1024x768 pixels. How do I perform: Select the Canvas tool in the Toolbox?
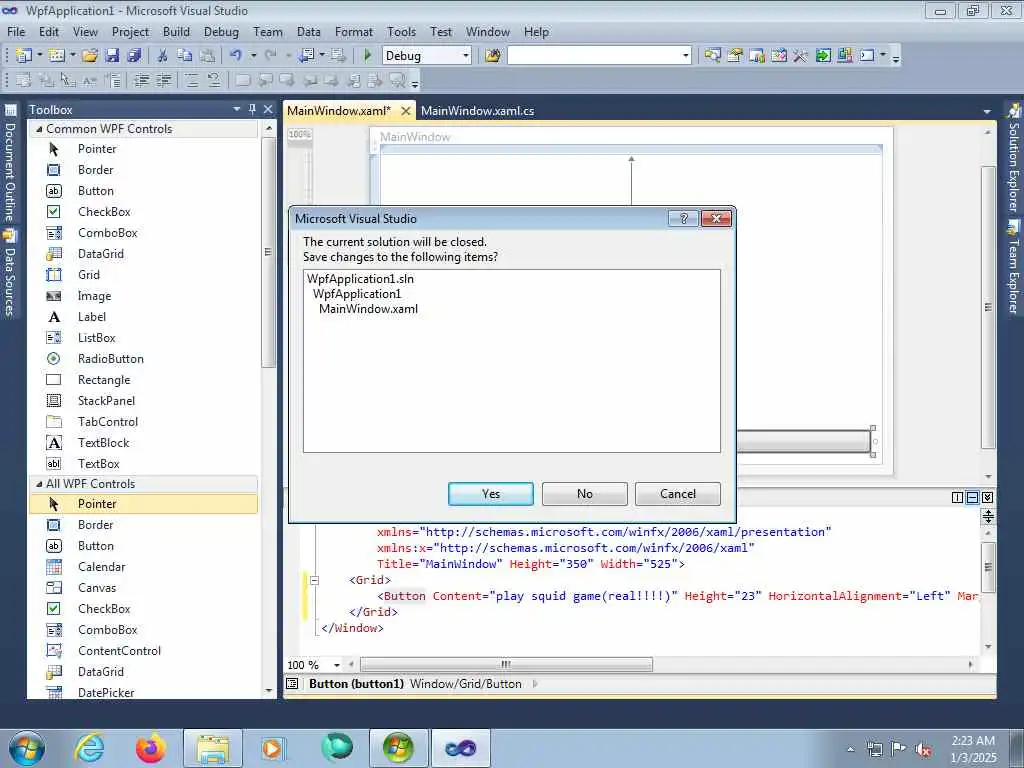(x=144, y=588)
